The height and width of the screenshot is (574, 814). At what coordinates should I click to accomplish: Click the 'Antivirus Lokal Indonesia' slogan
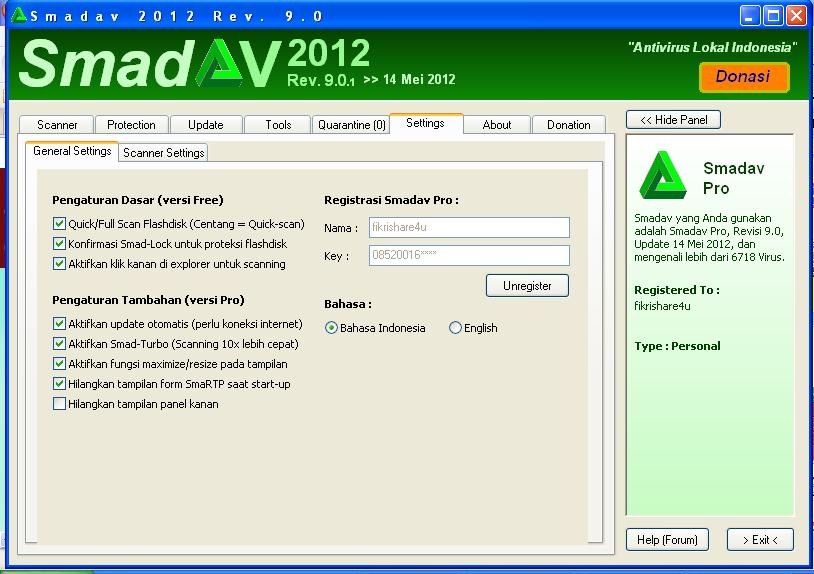712,47
